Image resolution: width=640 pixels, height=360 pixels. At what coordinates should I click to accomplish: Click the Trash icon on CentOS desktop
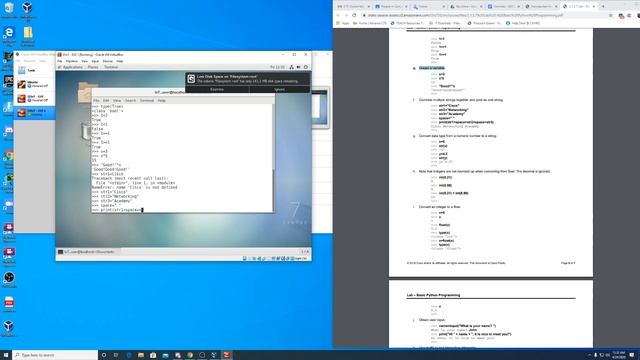[x=86, y=131]
